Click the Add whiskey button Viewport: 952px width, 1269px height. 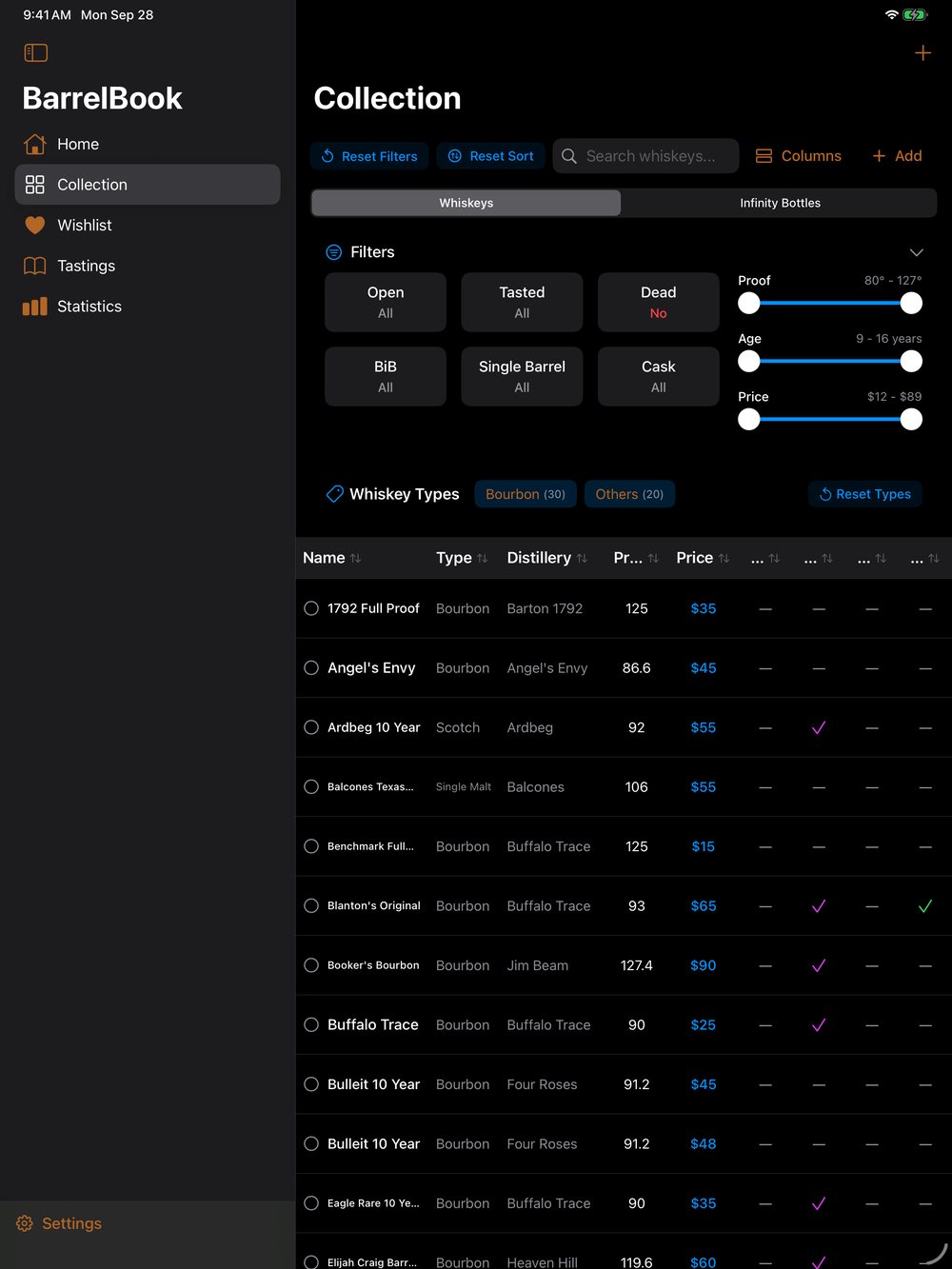pos(897,156)
